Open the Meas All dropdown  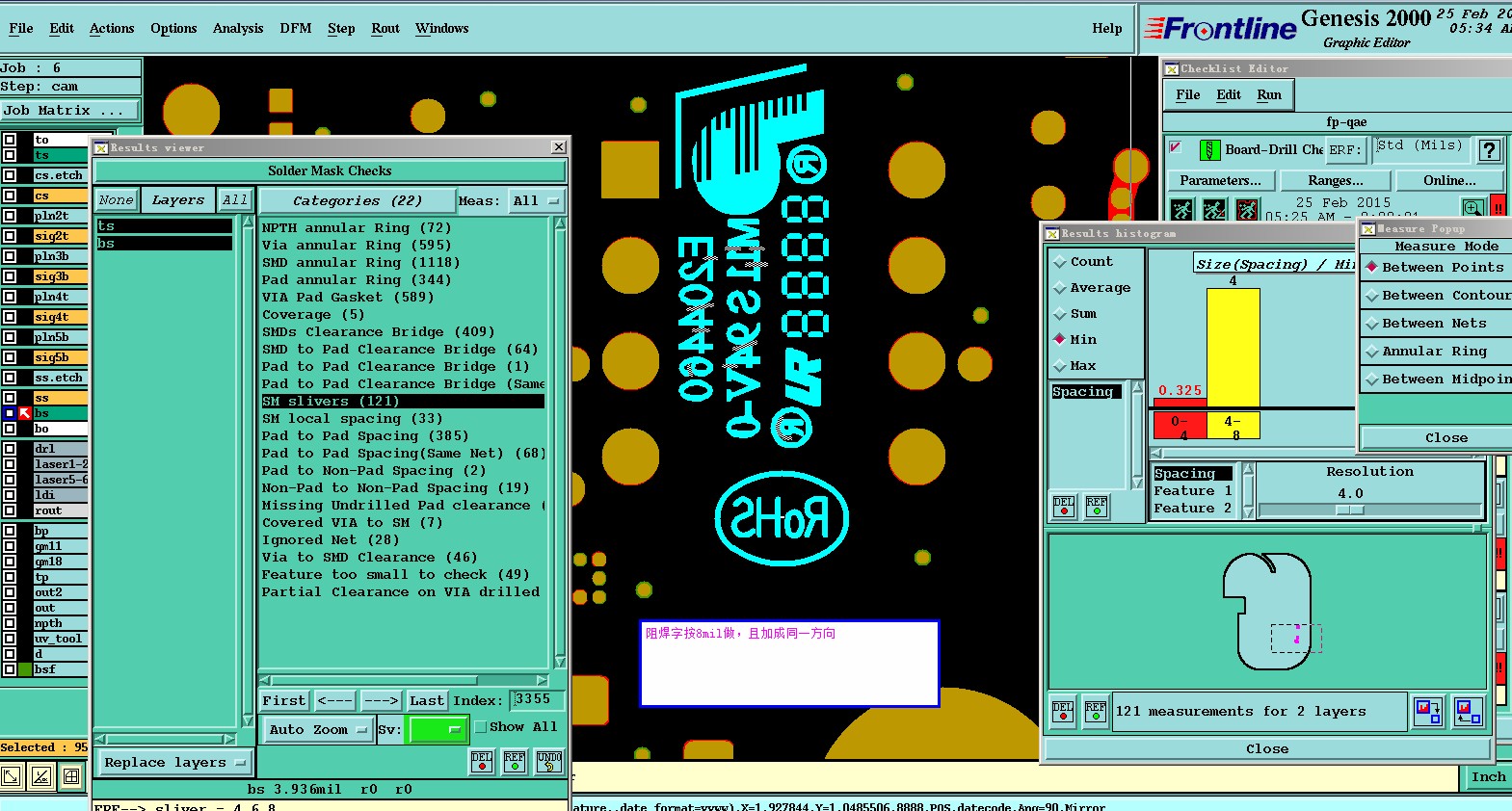pyautogui.click(x=536, y=201)
